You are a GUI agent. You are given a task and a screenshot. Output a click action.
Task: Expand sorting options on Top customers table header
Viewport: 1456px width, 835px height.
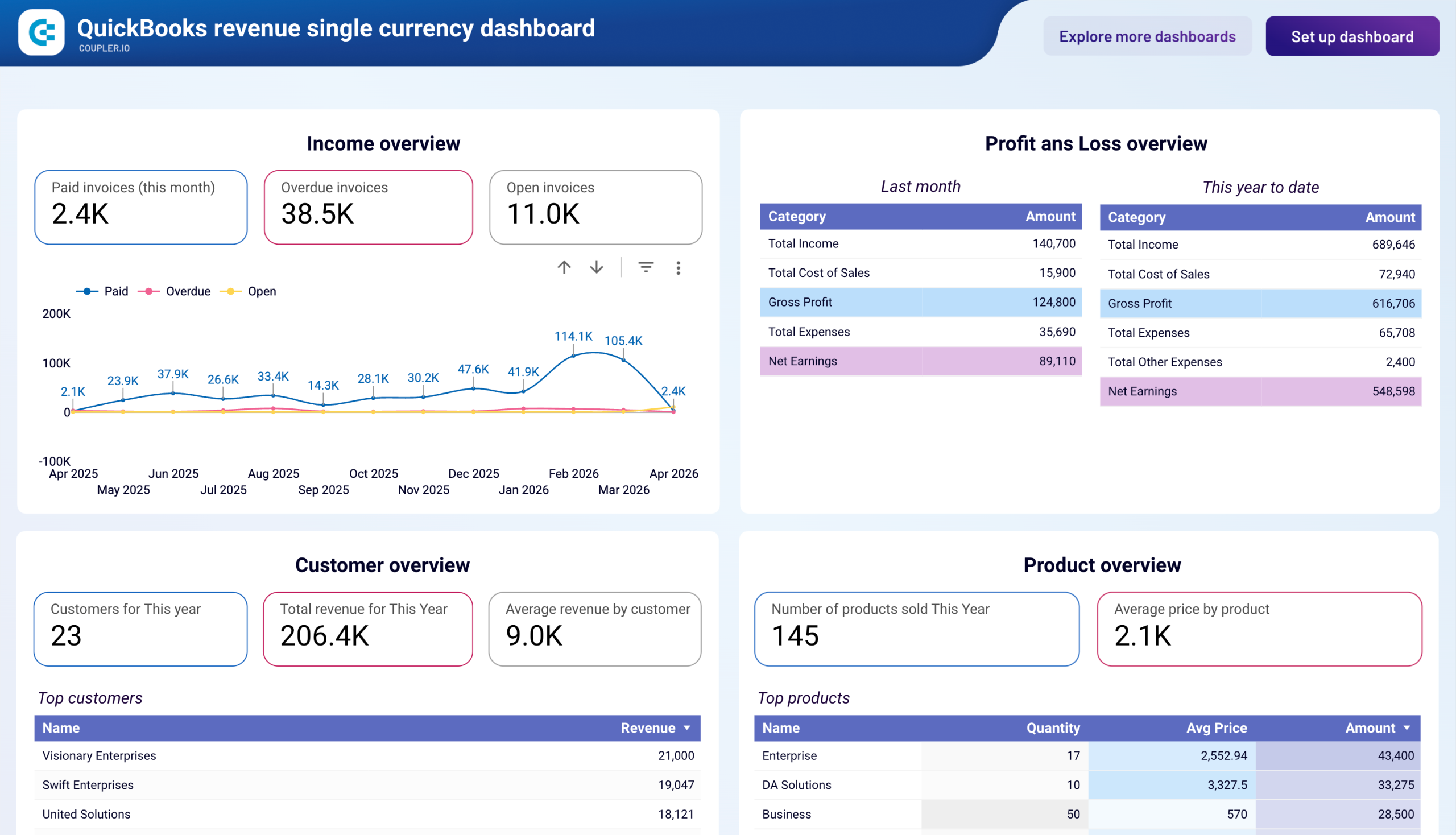[x=686, y=727]
